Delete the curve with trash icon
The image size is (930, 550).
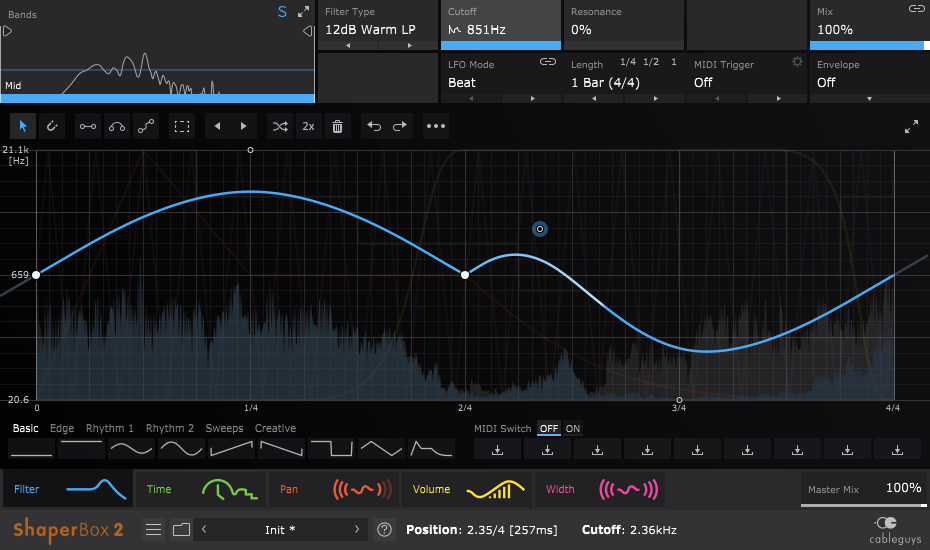[x=337, y=127]
